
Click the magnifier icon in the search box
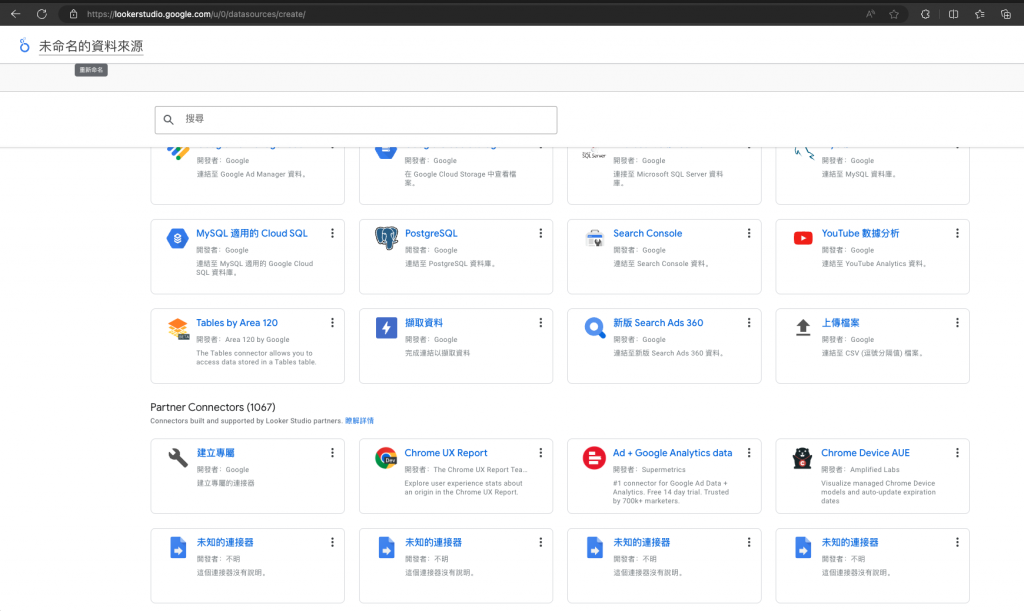168,119
